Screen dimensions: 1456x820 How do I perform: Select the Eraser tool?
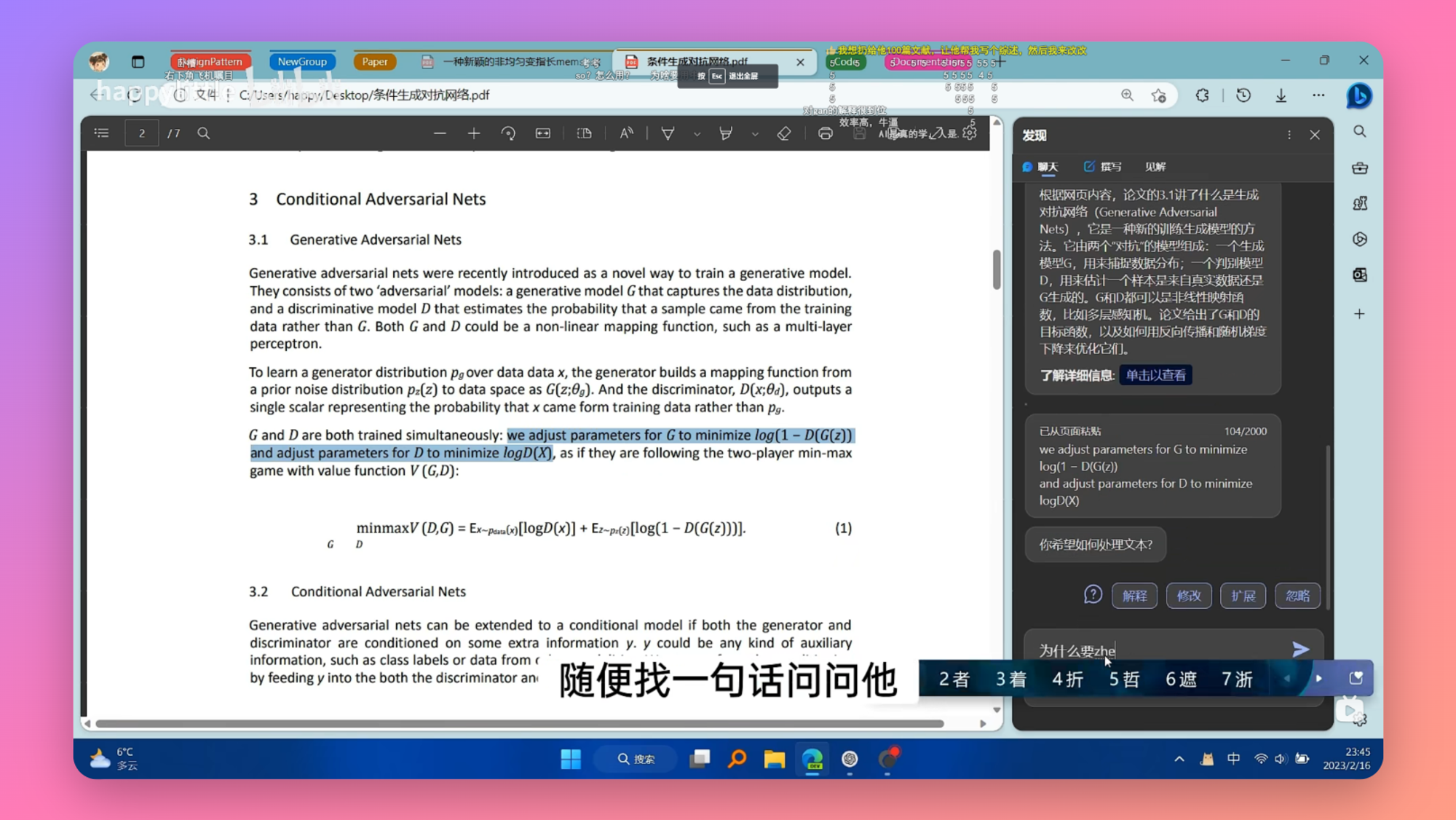point(784,133)
